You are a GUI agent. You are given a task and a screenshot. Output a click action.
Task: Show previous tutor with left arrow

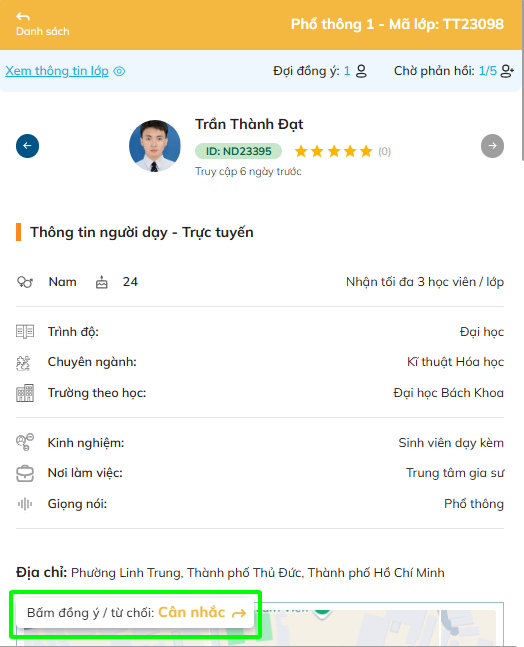click(x=28, y=146)
